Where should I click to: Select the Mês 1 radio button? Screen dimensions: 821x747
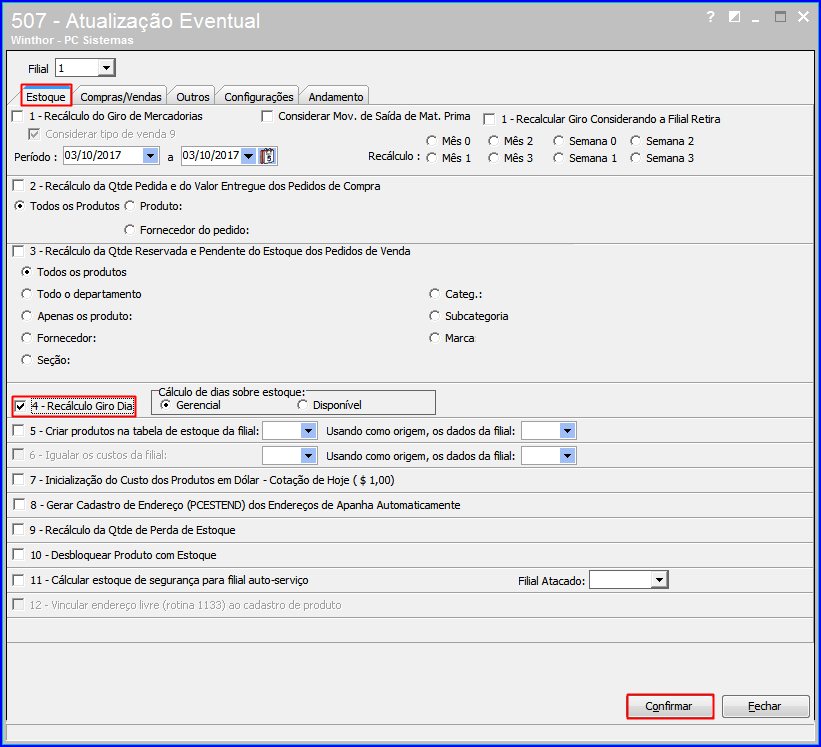click(431, 158)
